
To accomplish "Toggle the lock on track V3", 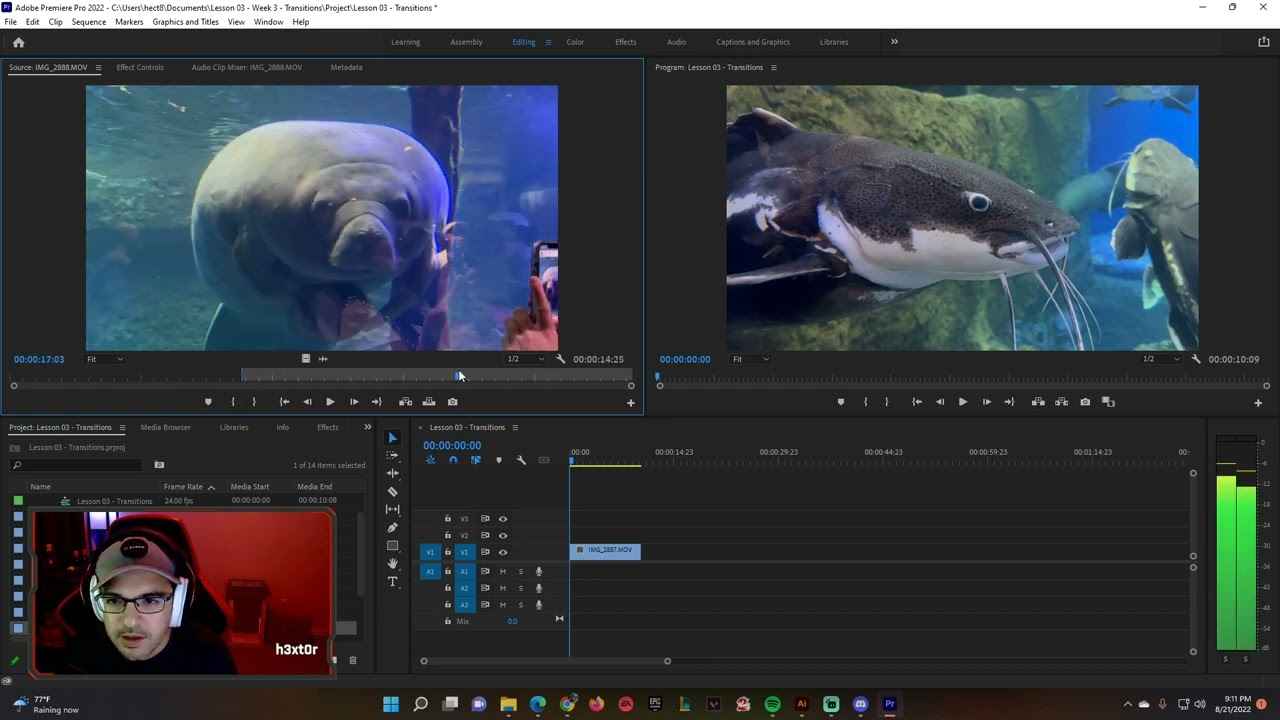I will tap(447, 519).
